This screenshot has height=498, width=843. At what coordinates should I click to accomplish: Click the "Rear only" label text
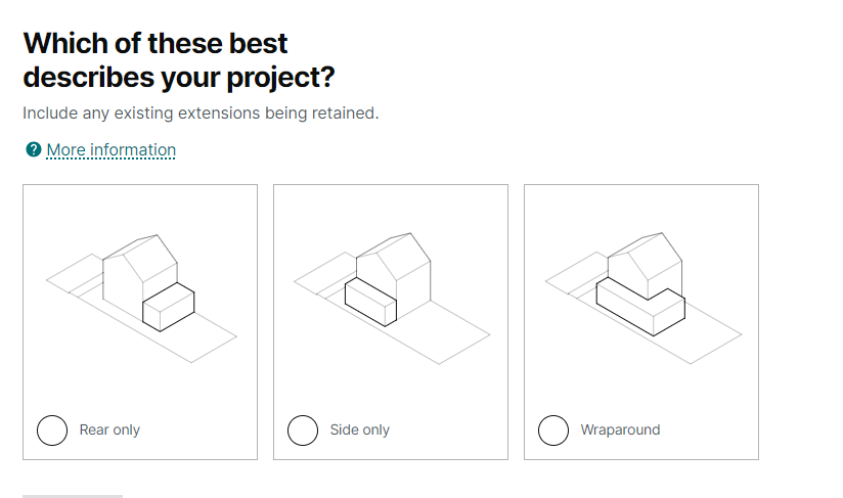tap(110, 430)
